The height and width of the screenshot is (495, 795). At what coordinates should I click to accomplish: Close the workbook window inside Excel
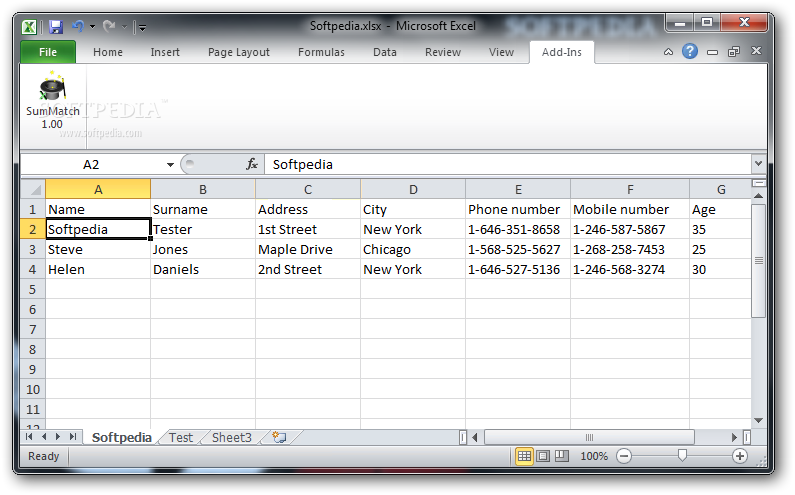coord(756,51)
